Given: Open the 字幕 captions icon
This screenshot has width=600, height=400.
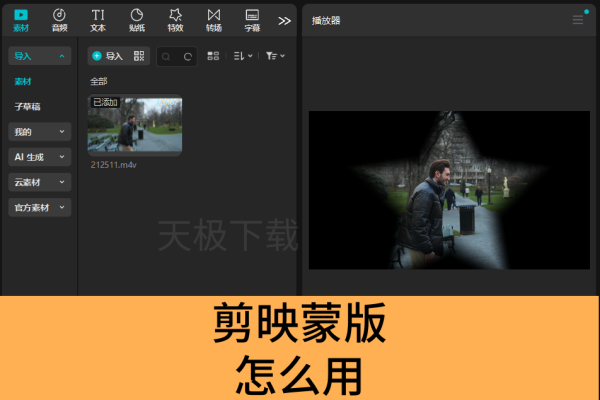Looking at the screenshot, I should [x=252, y=21].
